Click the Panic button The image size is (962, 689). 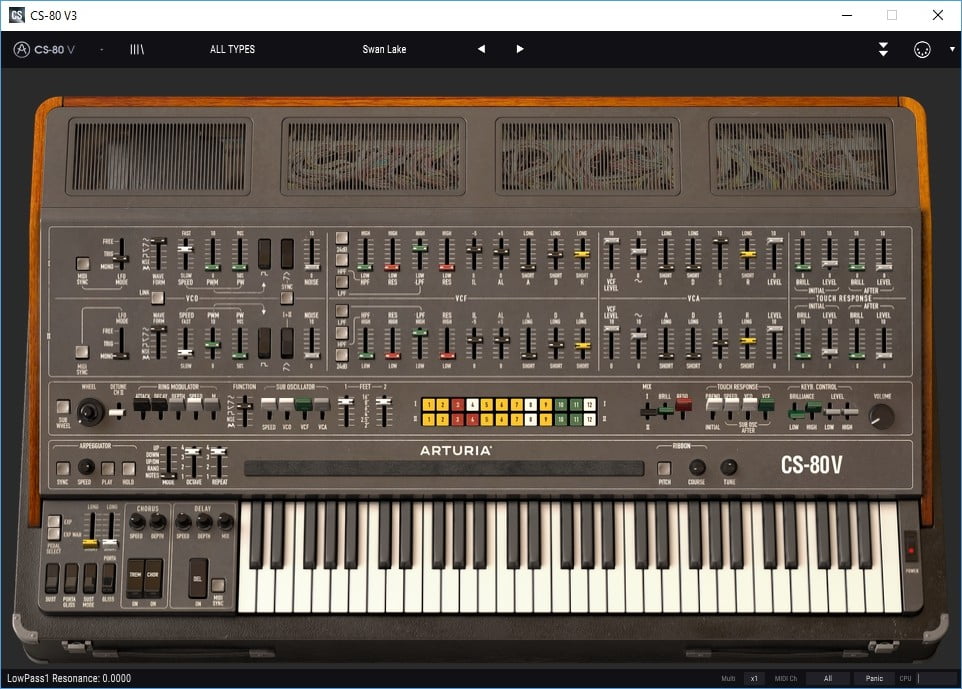[874, 678]
